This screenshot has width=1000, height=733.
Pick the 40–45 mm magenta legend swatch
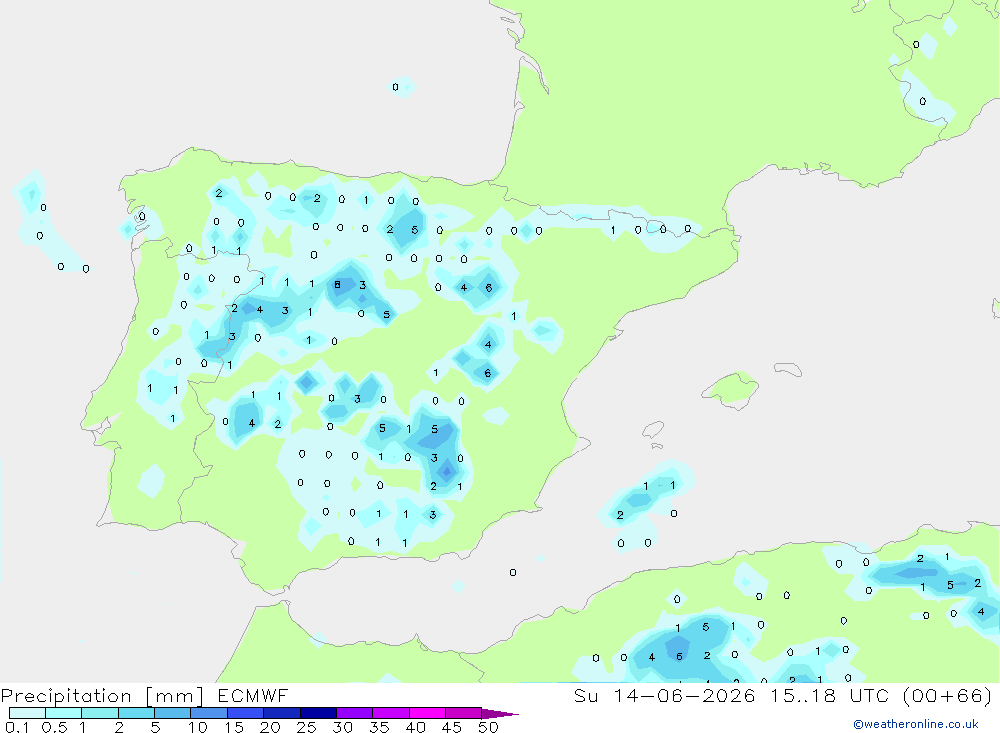click(x=427, y=713)
